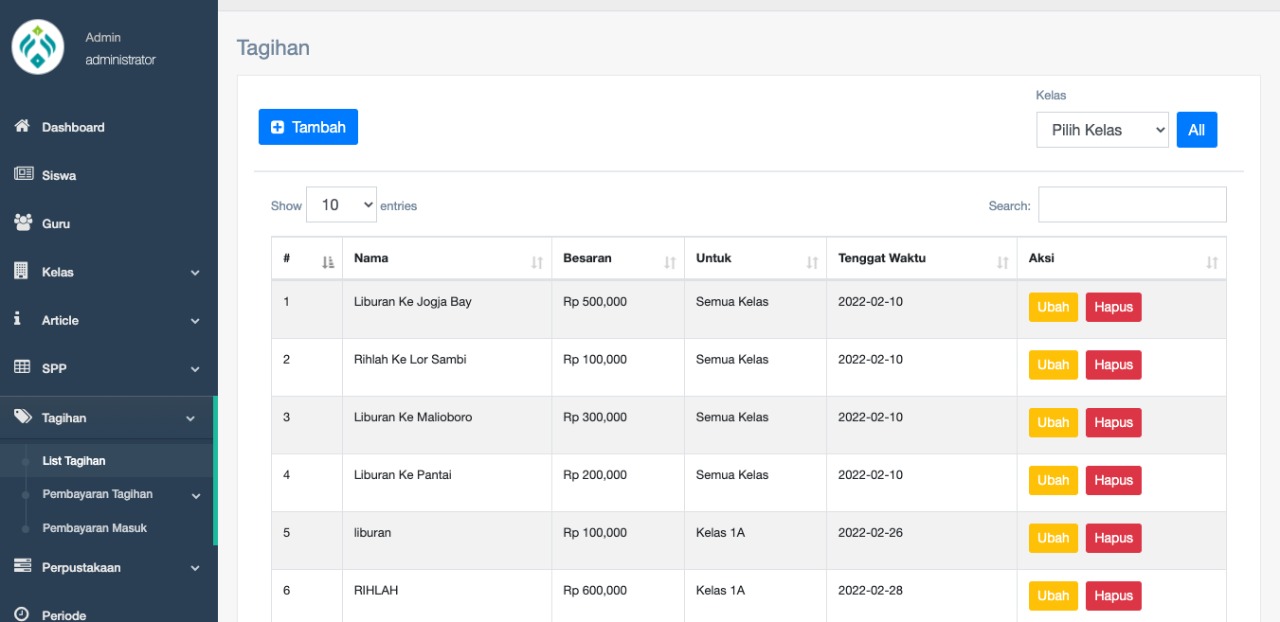
Task: Expand the Kelas sidebar menu chevron
Action: coord(195,272)
